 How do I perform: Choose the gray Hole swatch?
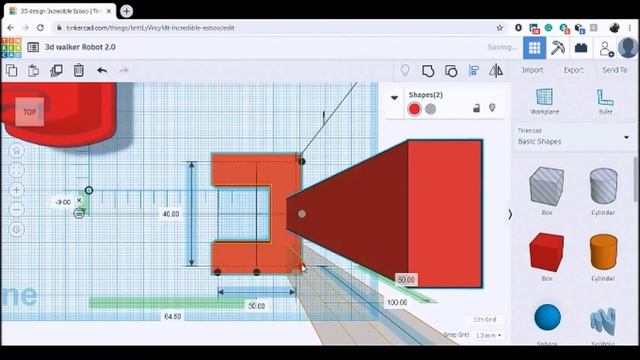(430, 109)
